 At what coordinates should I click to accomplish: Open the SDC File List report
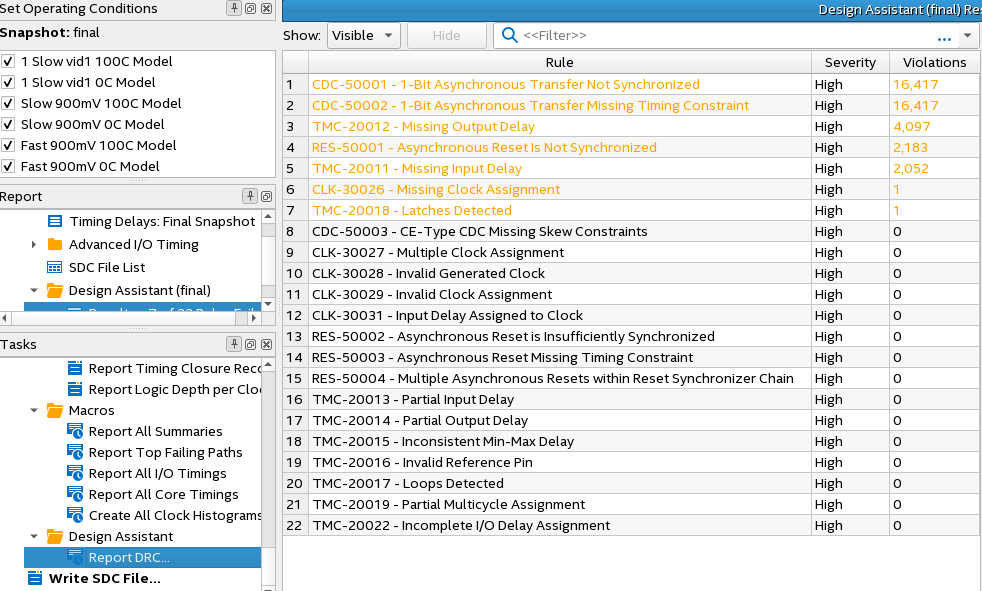107,267
